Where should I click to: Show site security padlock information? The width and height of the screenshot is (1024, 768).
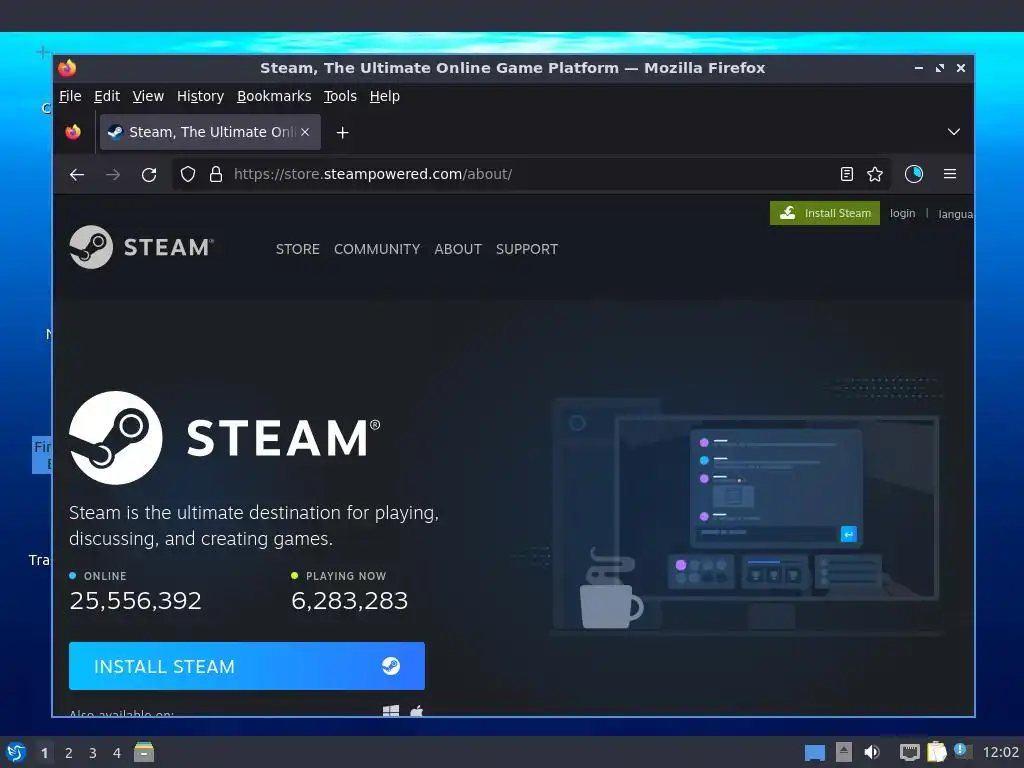click(216, 174)
